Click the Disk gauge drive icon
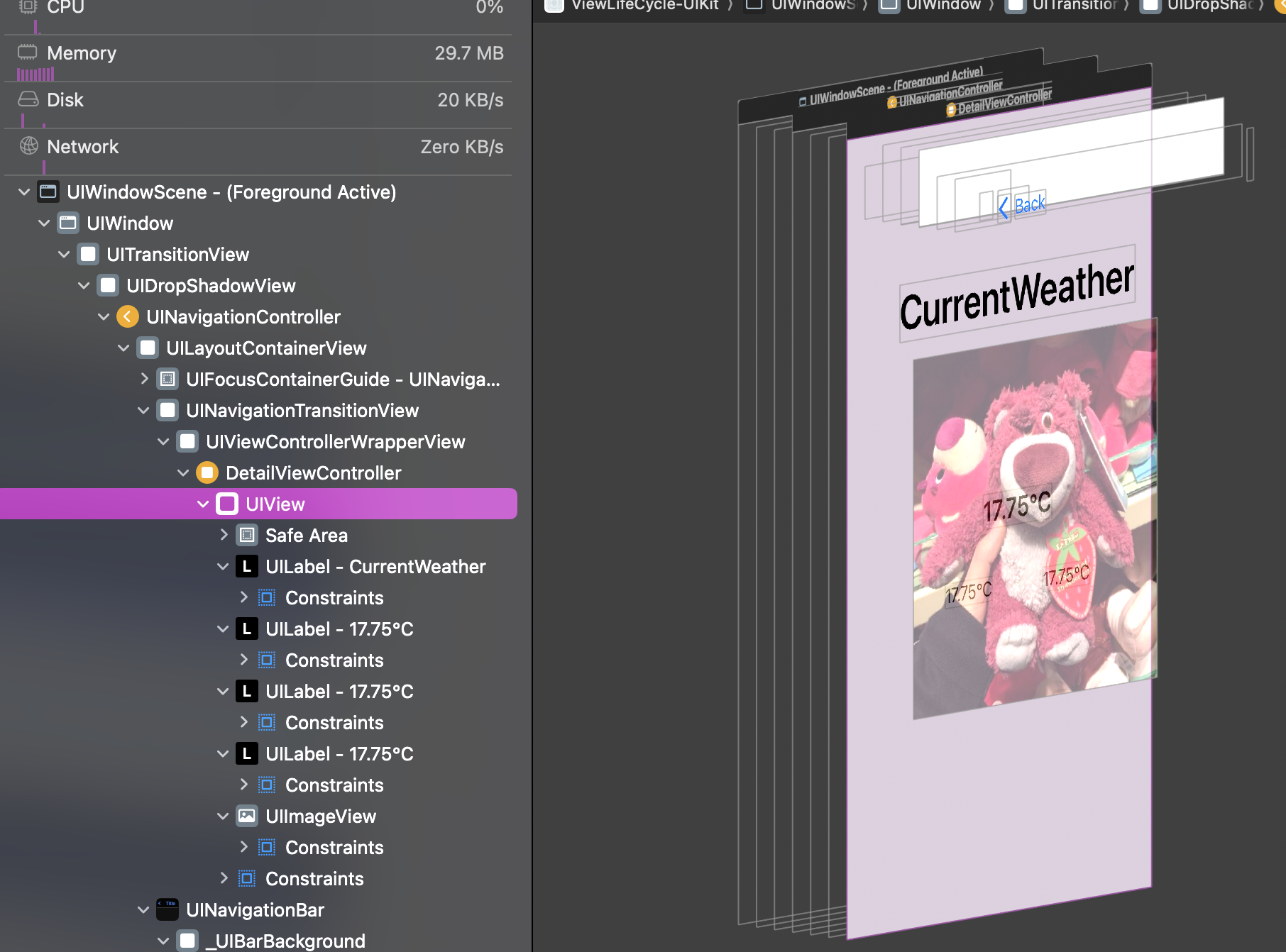Viewport: 1286px width, 952px height. 28,99
